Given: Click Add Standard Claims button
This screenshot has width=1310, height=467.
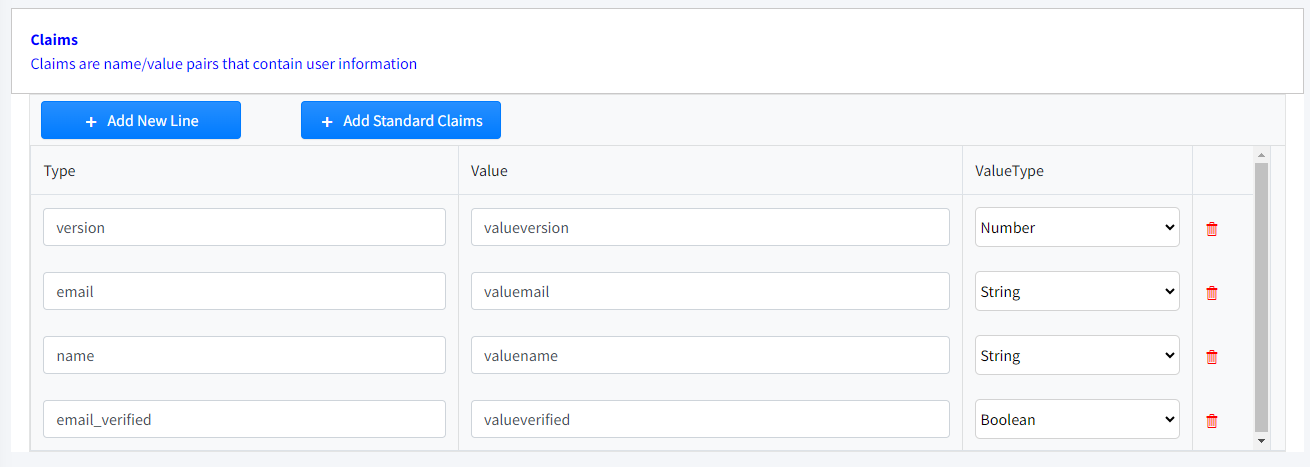Looking at the screenshot, I should pos(401,120).
